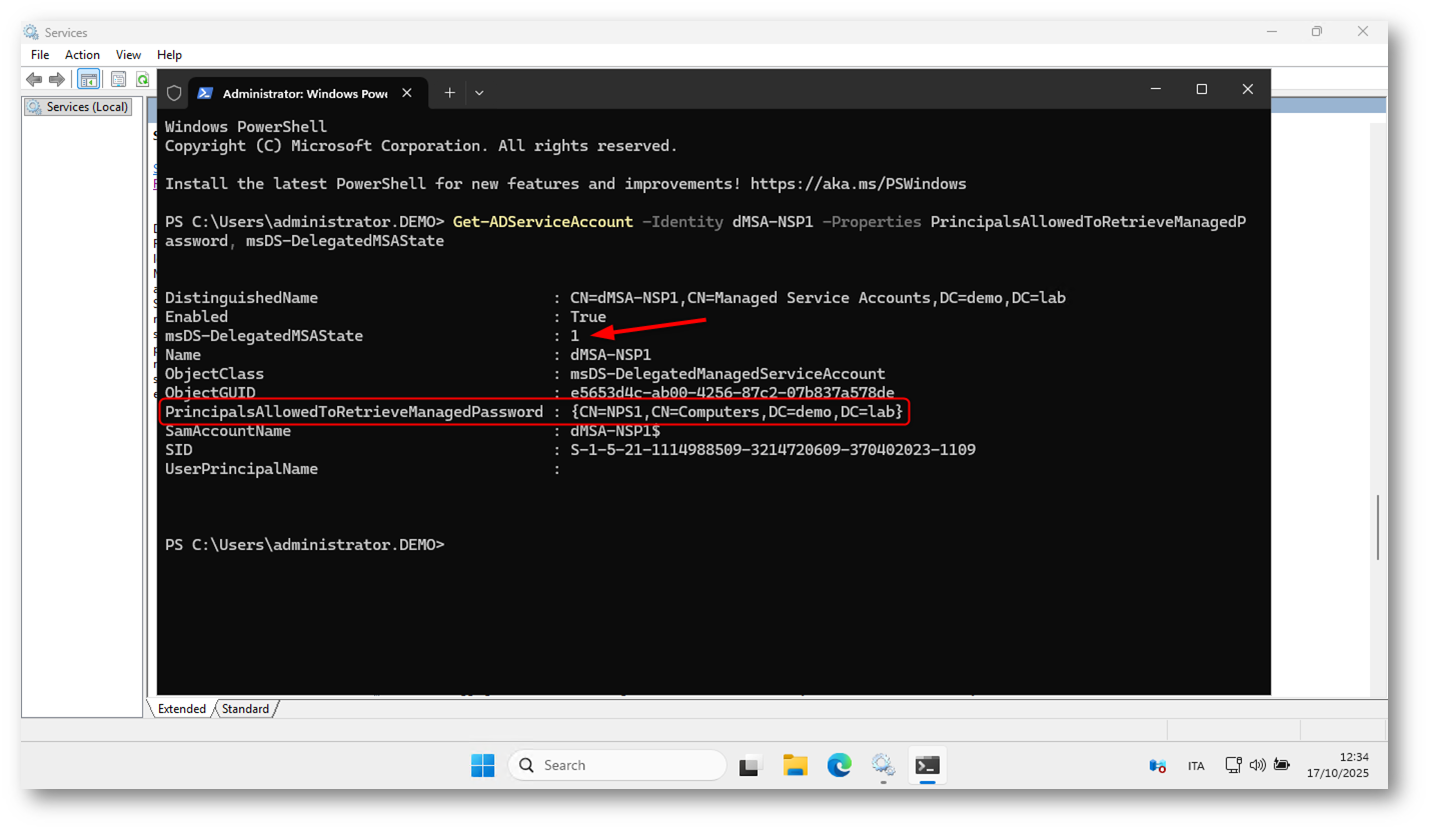Click the Services window title bar icon

pos(32,32)
